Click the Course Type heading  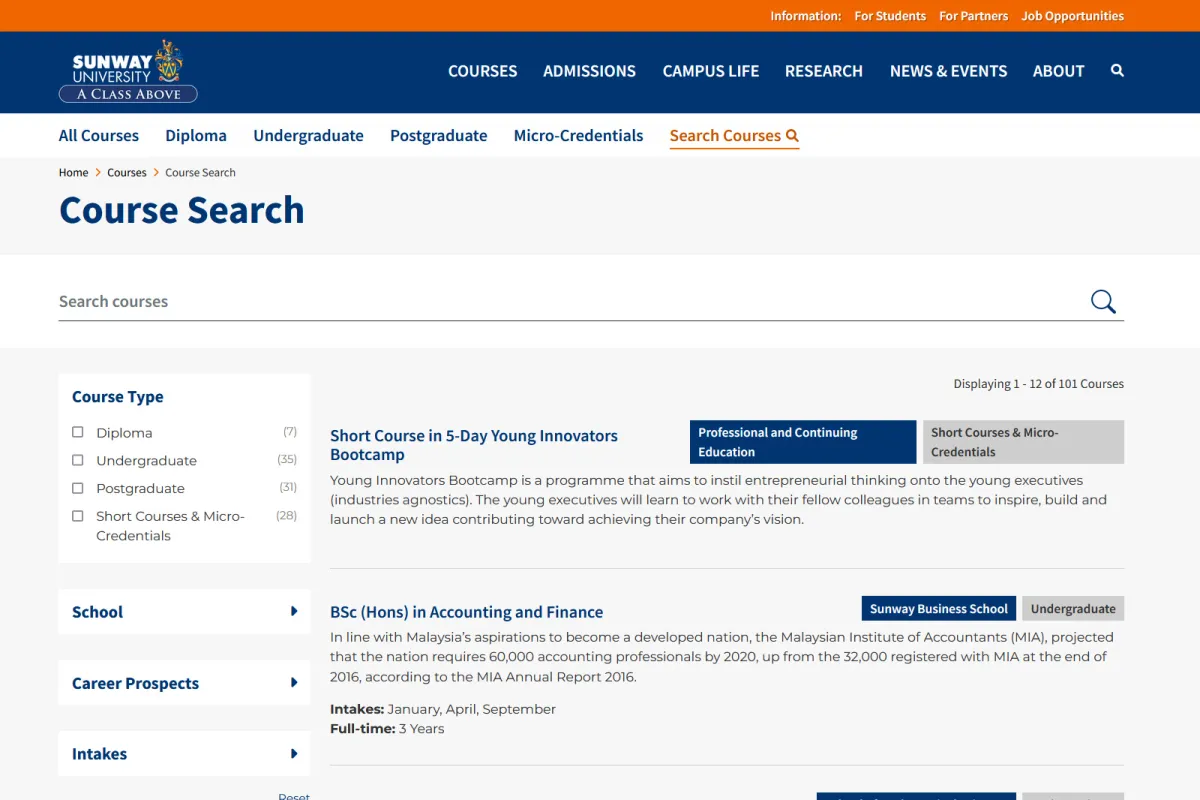click(x=118, y=396)
